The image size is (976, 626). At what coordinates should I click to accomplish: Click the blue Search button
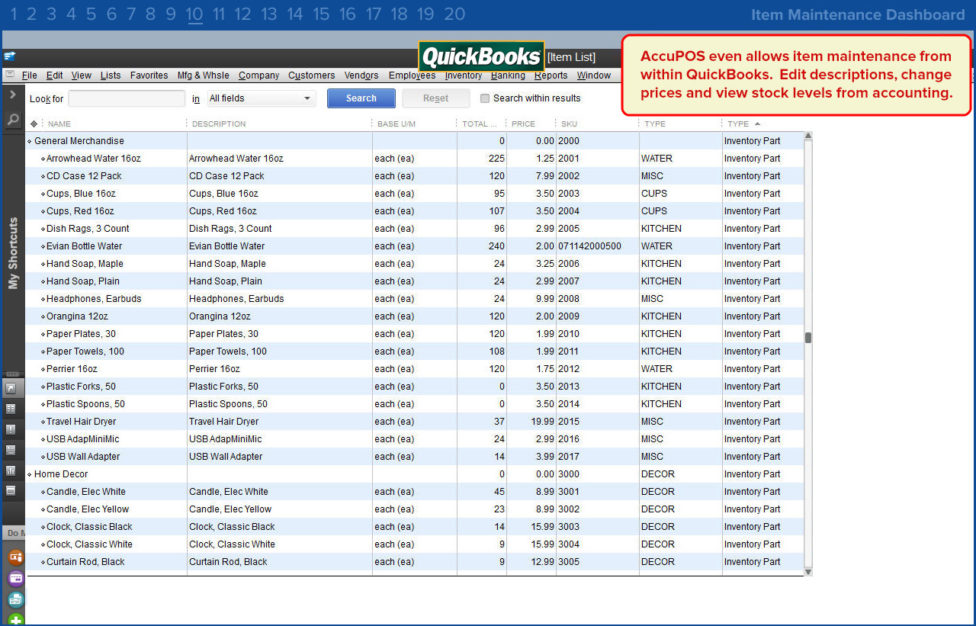tap(361, 98)
